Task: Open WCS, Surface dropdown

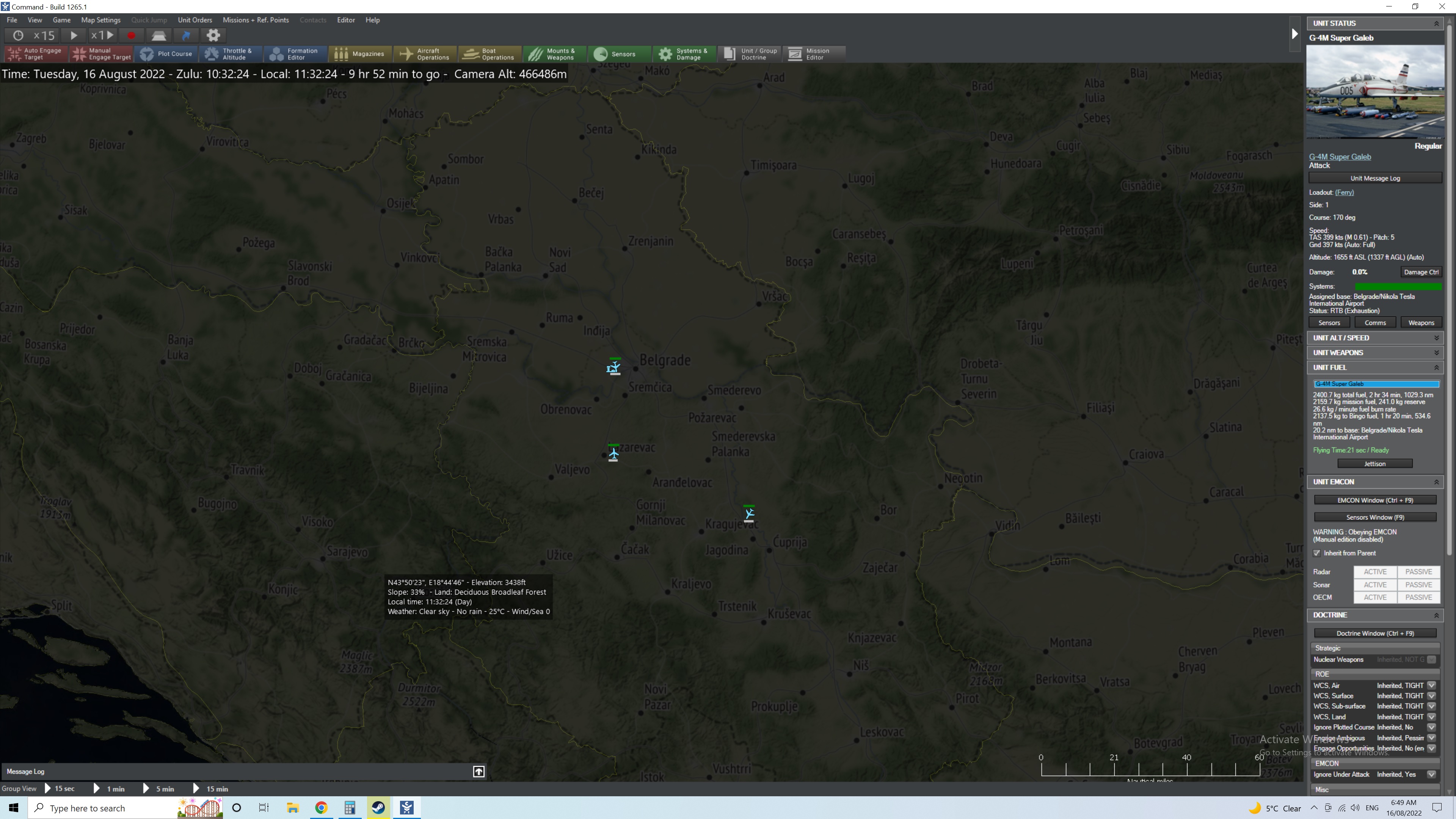Action: (1432, 696)
